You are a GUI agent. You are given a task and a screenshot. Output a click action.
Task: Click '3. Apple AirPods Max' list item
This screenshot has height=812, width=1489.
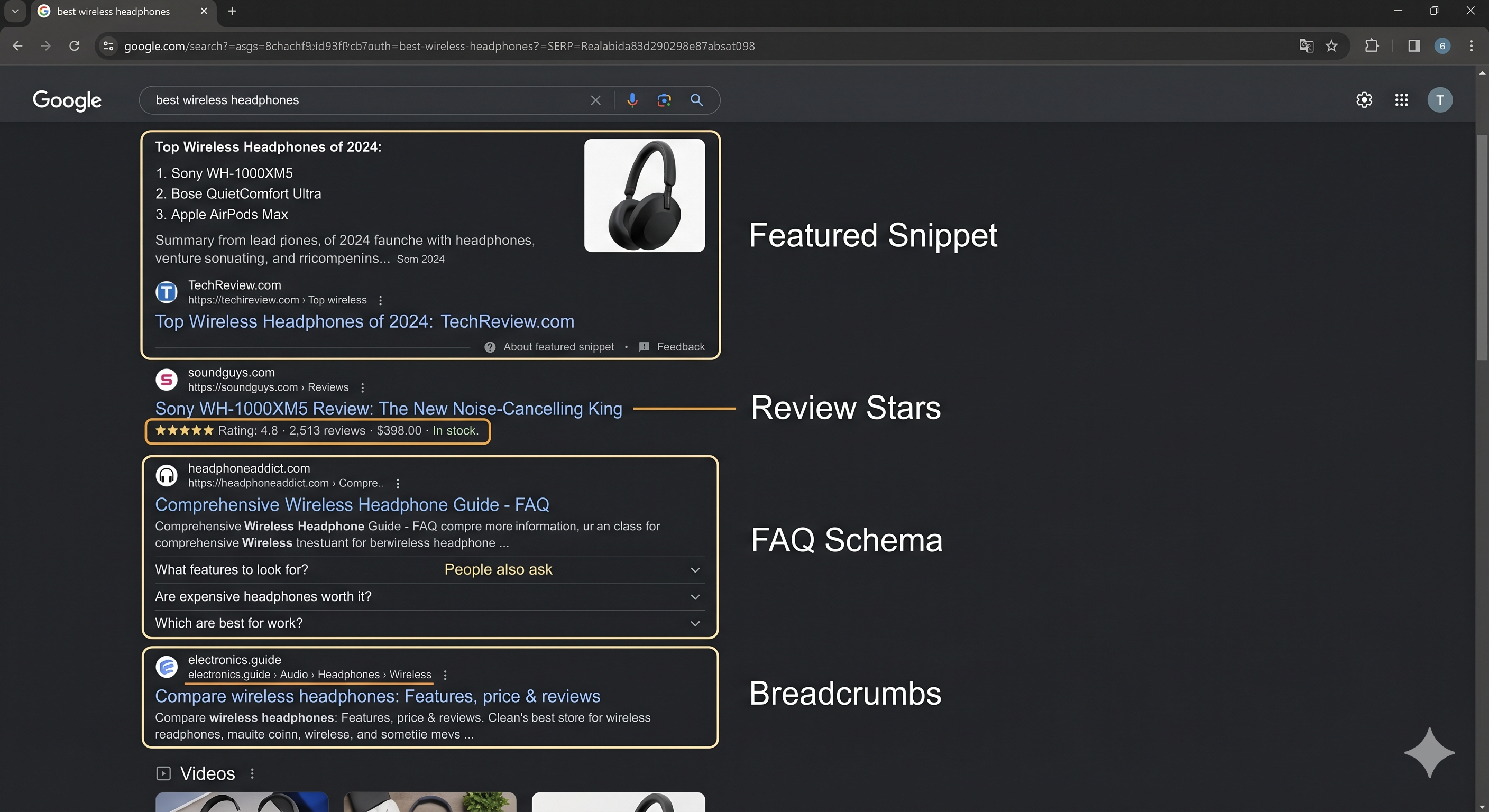click(222, 215)
